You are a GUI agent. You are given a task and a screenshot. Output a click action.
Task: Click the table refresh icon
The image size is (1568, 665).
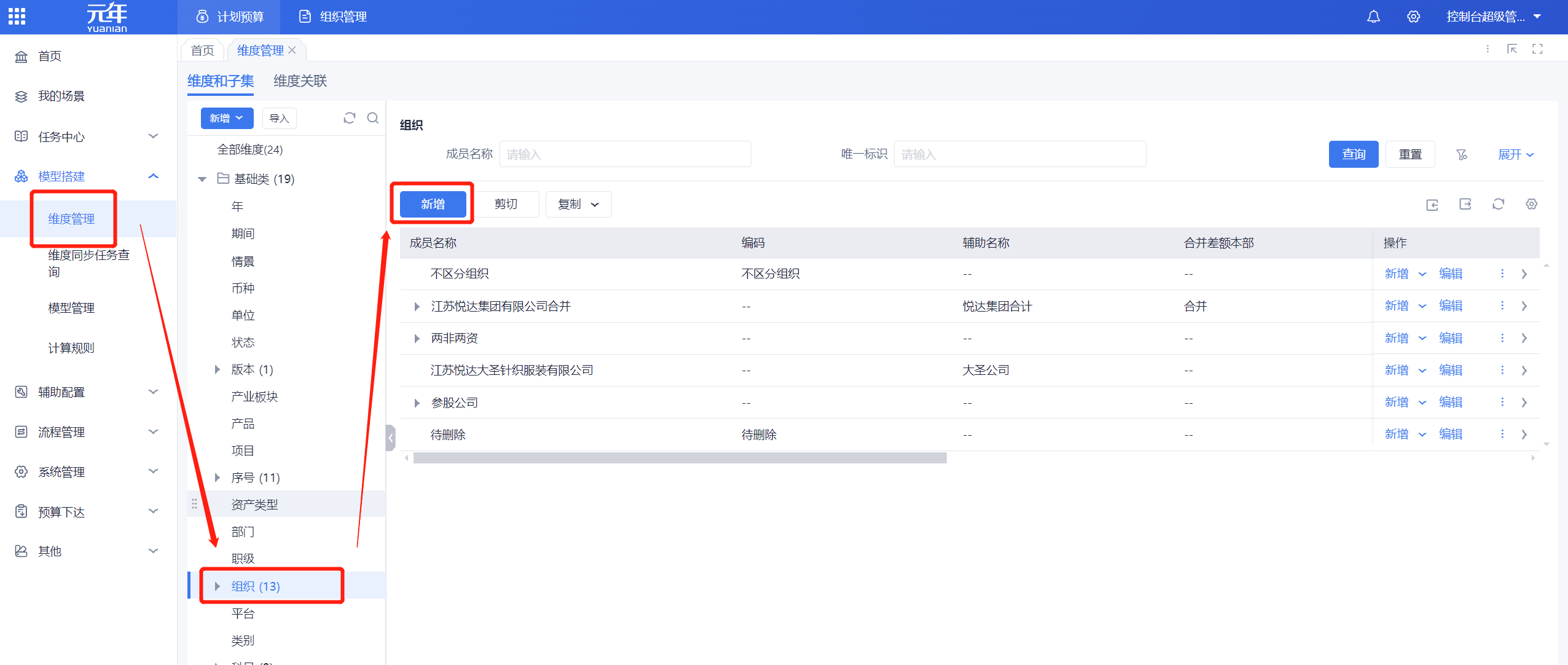coord(1498,204)
